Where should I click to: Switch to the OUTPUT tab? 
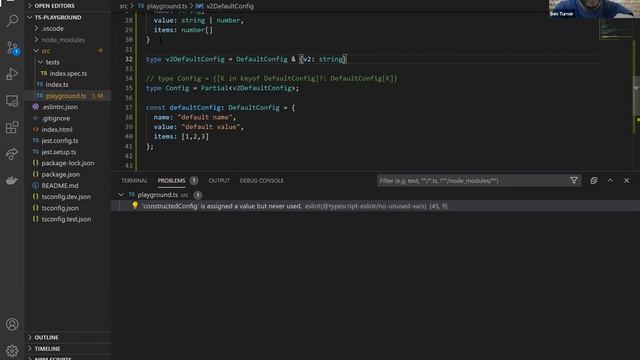(x=219, y=180)
